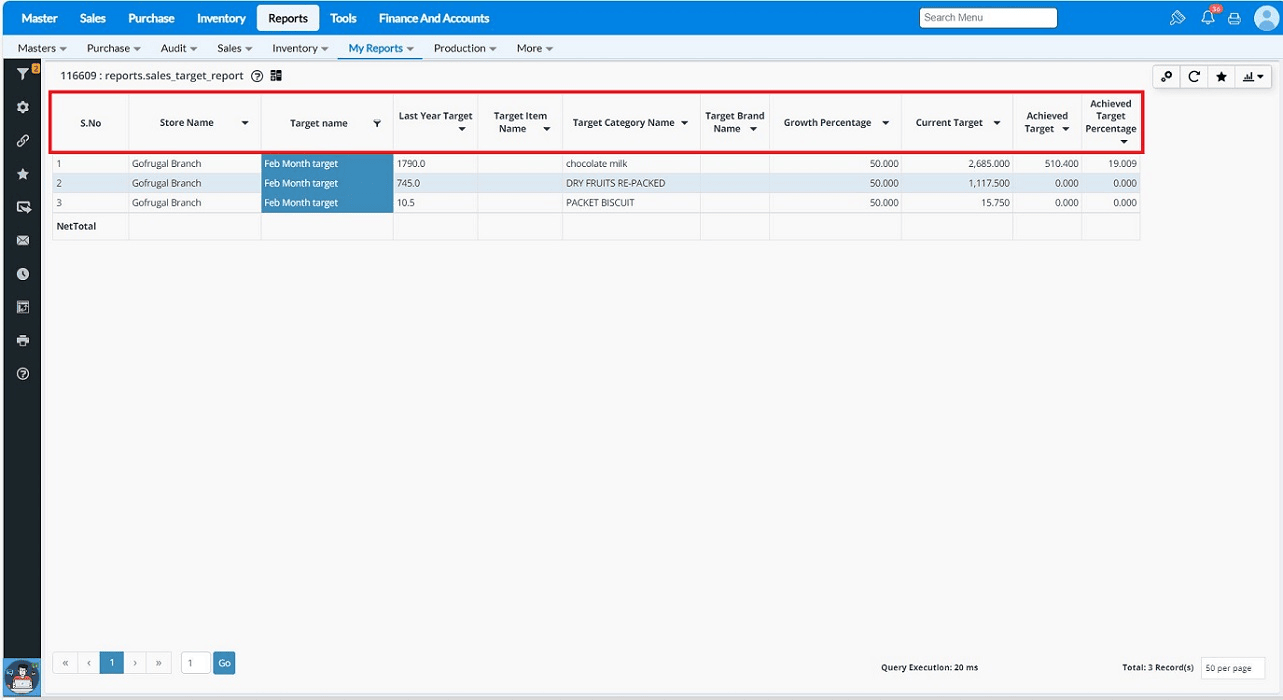Viewport: 1283px width, 700px height.
Task: Click the Search Menu input field
Action: (x=988, y=18)
